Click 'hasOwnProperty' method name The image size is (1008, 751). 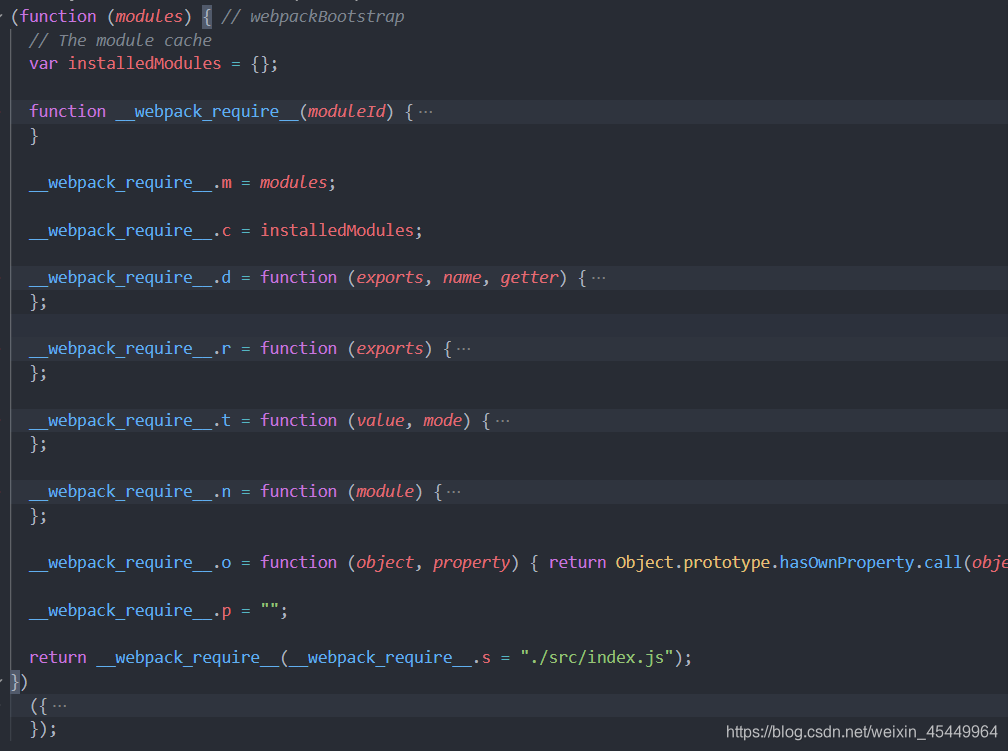(x=847, y=563)
